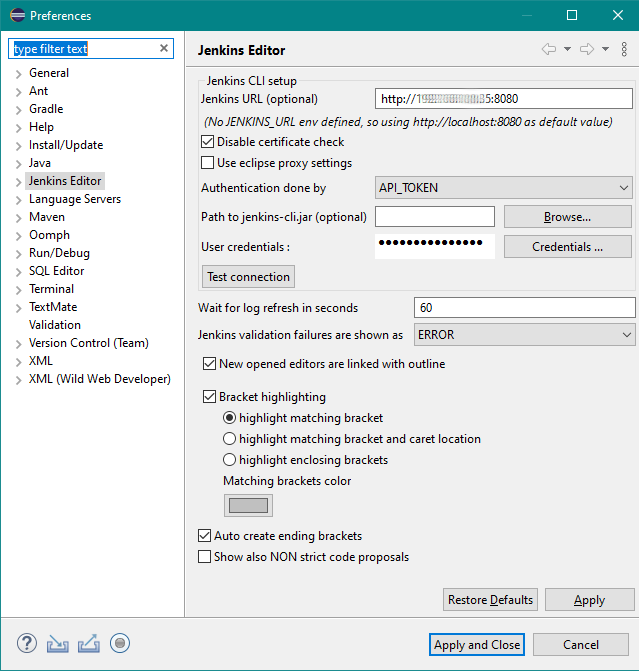Expand the XML tree node
Viewport: 639px width, 672px height.
18,362
